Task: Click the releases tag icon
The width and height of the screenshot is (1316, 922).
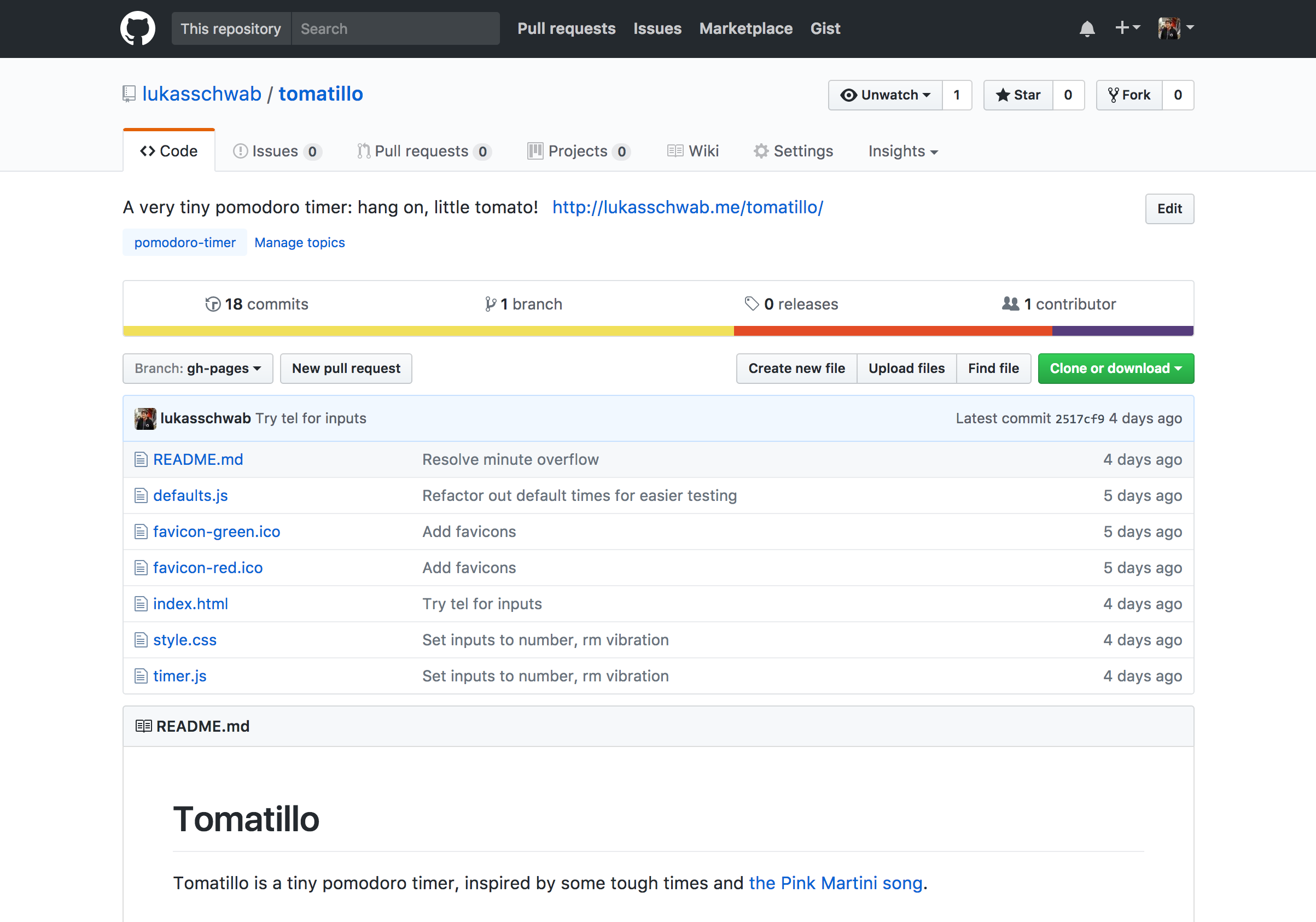Action: 752,304
